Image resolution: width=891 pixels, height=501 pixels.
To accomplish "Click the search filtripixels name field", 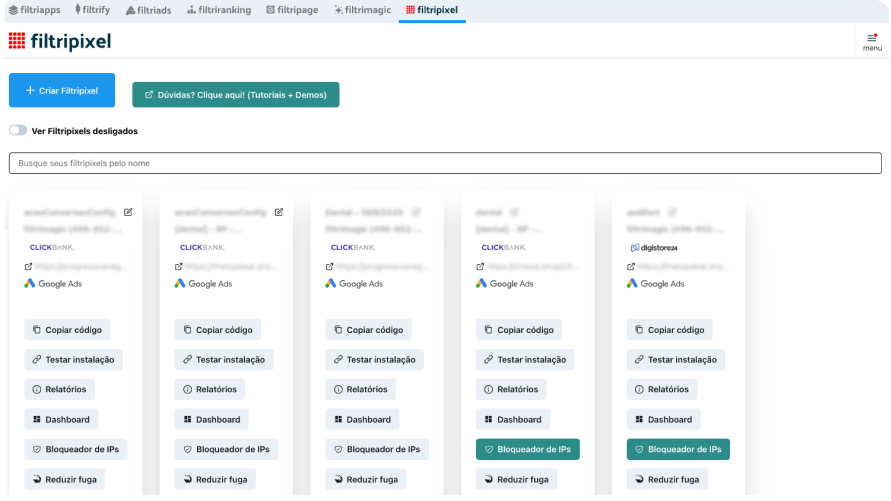I will pos(445,163).
